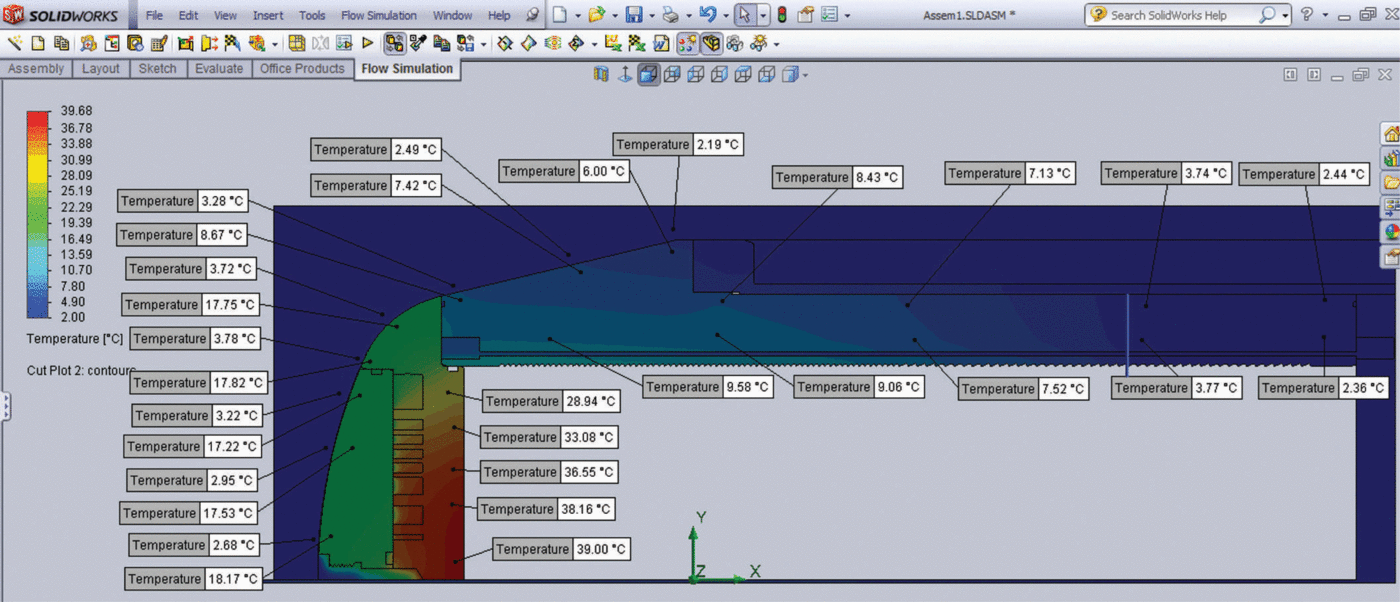Toggle the pressed colored-dots display button

tap(687, 44)
